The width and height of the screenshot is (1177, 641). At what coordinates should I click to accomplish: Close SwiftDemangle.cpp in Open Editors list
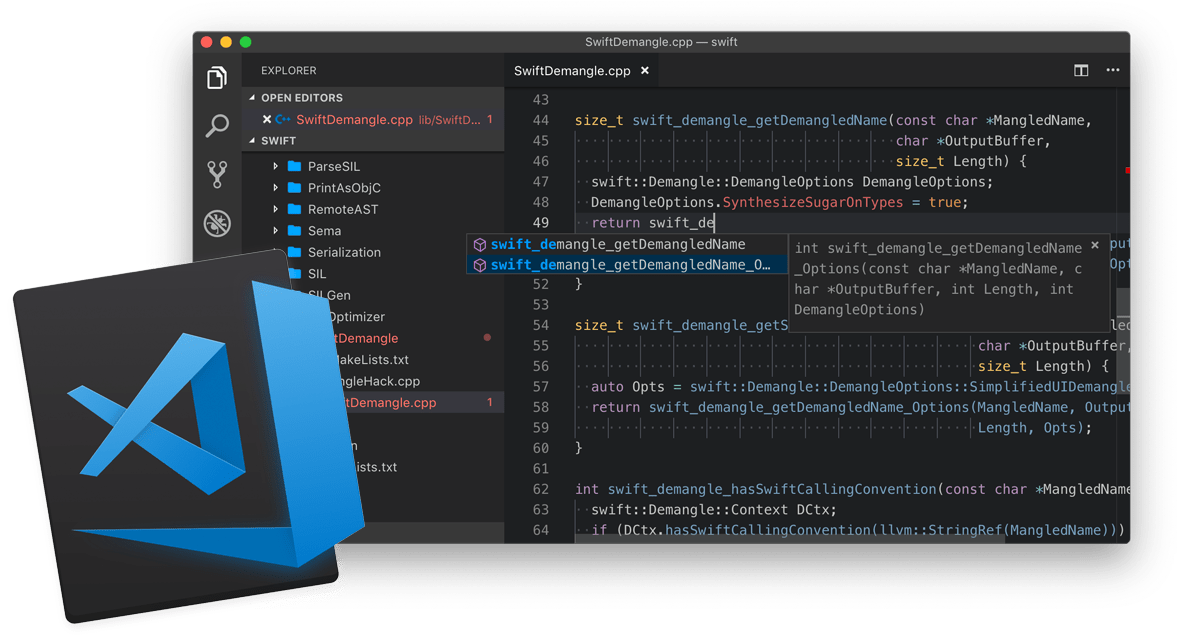266,119
